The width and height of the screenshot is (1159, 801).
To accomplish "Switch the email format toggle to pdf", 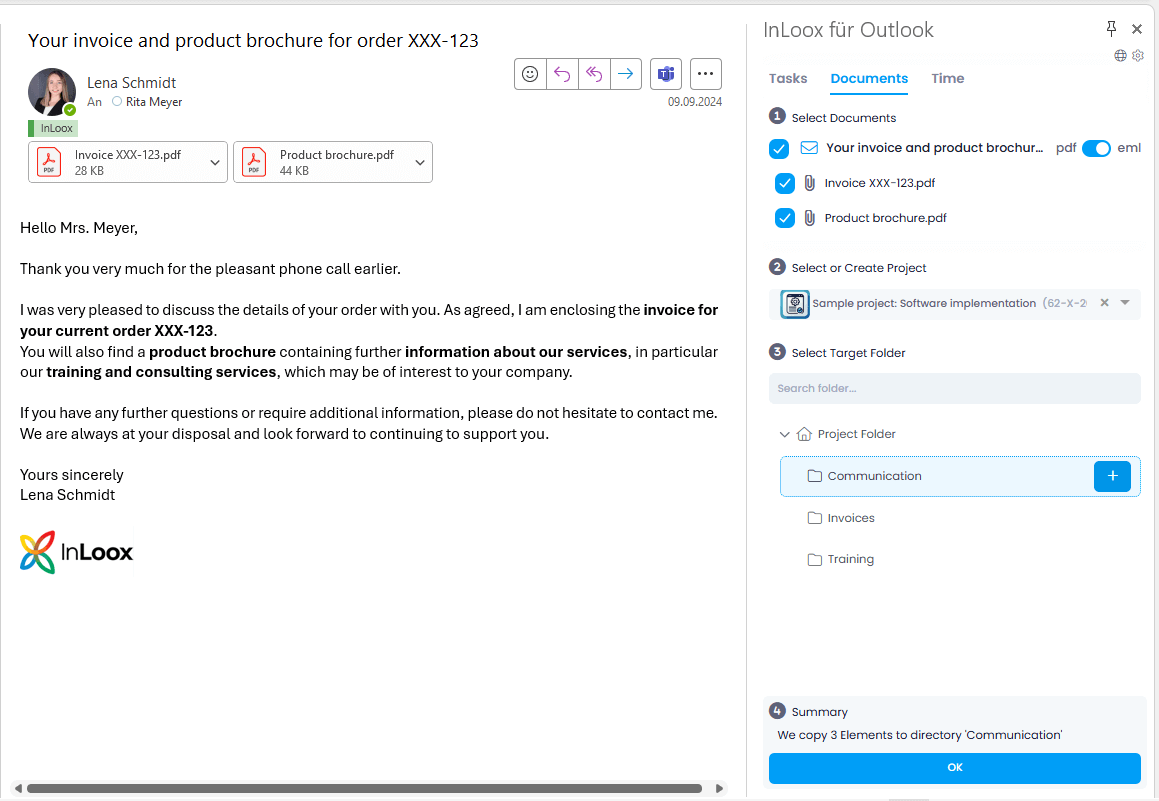I will (x=1096, y=147).
